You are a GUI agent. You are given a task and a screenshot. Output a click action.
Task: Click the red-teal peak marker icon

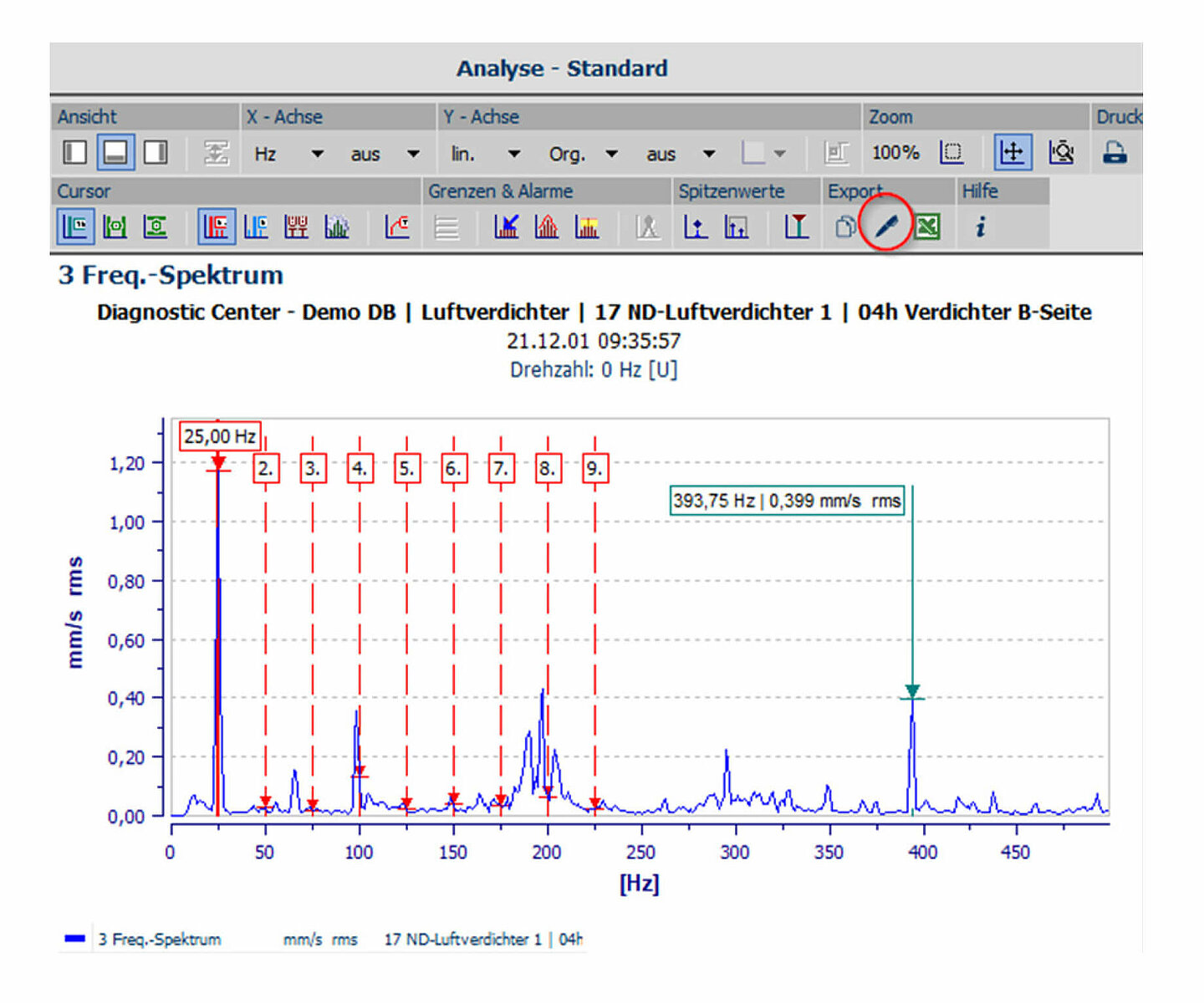point(796,227)
